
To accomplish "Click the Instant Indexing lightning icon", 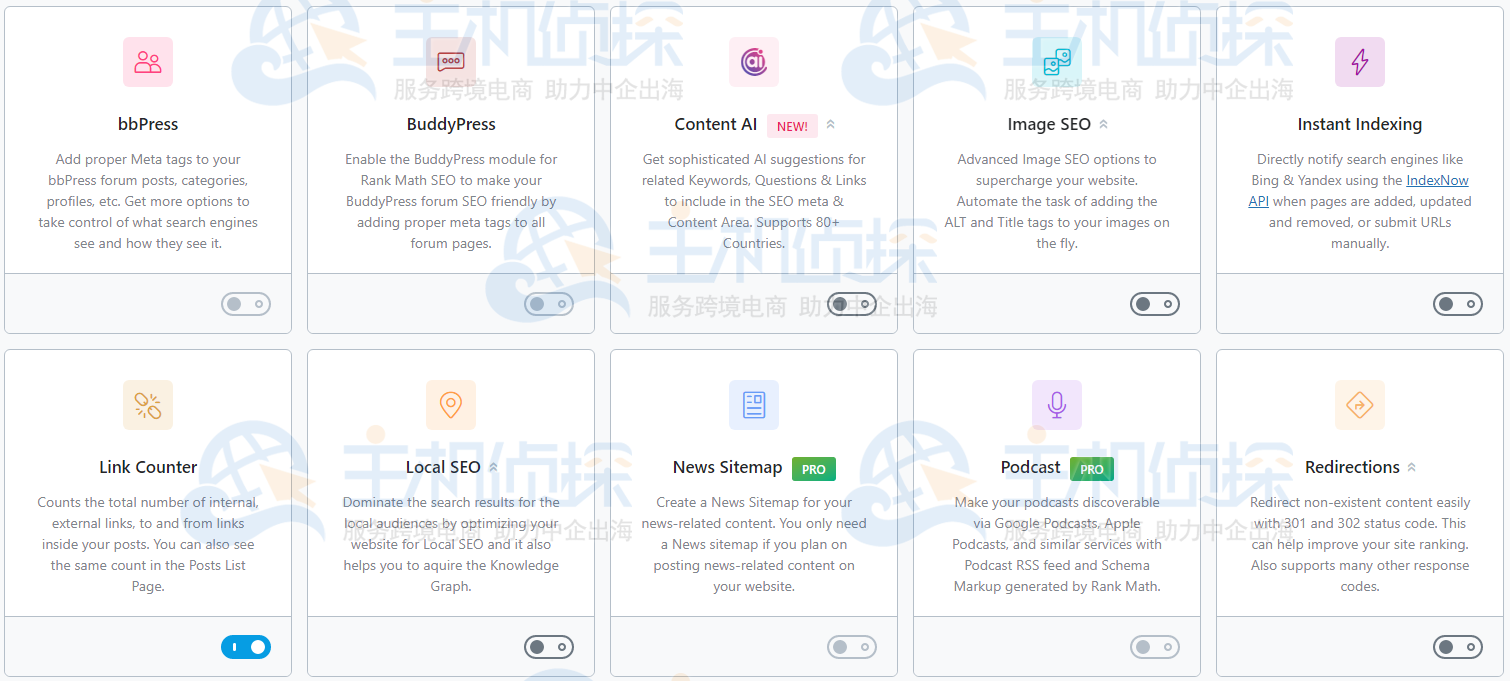I will [1360, 62].
